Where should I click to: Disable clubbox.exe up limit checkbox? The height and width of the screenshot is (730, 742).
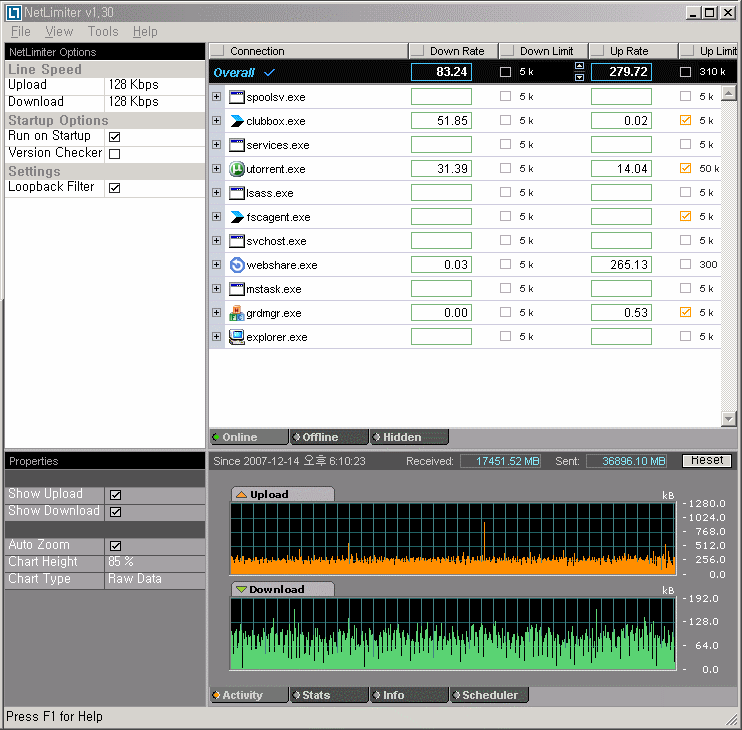pos(685,120)
